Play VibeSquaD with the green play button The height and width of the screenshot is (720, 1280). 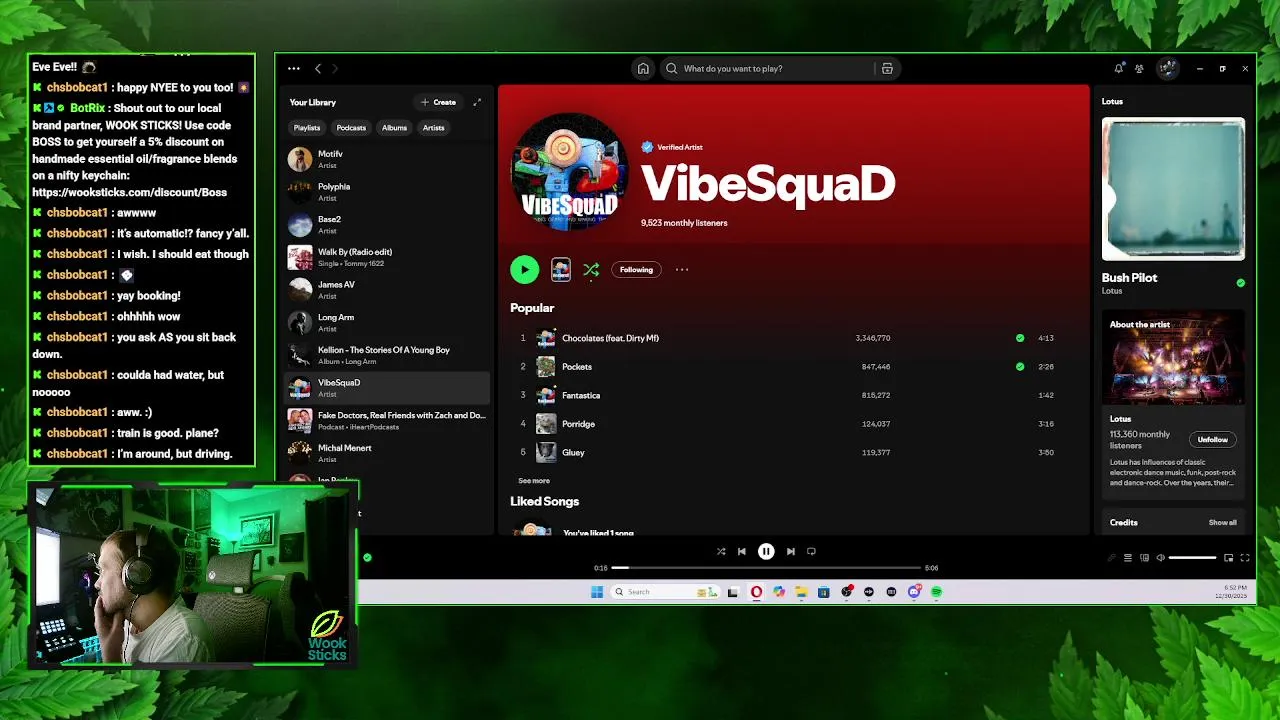point(524,269)
